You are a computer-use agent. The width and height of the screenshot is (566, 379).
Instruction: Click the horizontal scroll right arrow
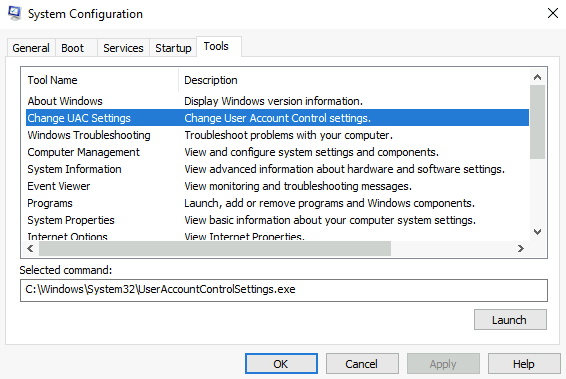pos(521,248)
